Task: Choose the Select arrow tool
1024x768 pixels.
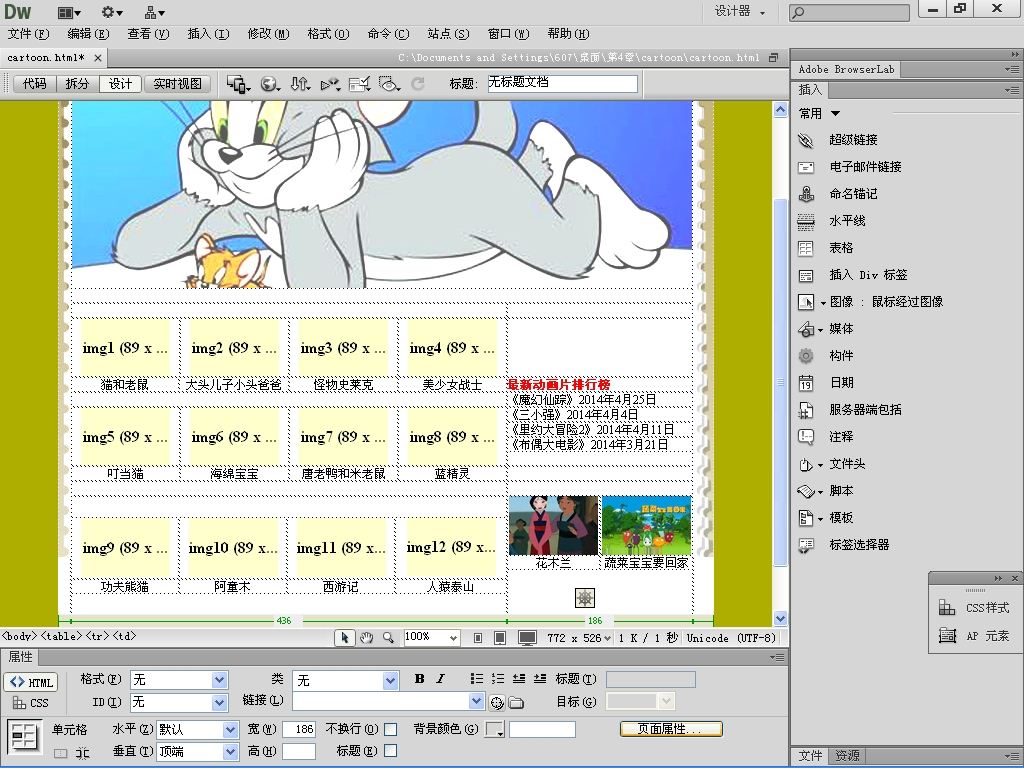Action: (x=344, y=638)
